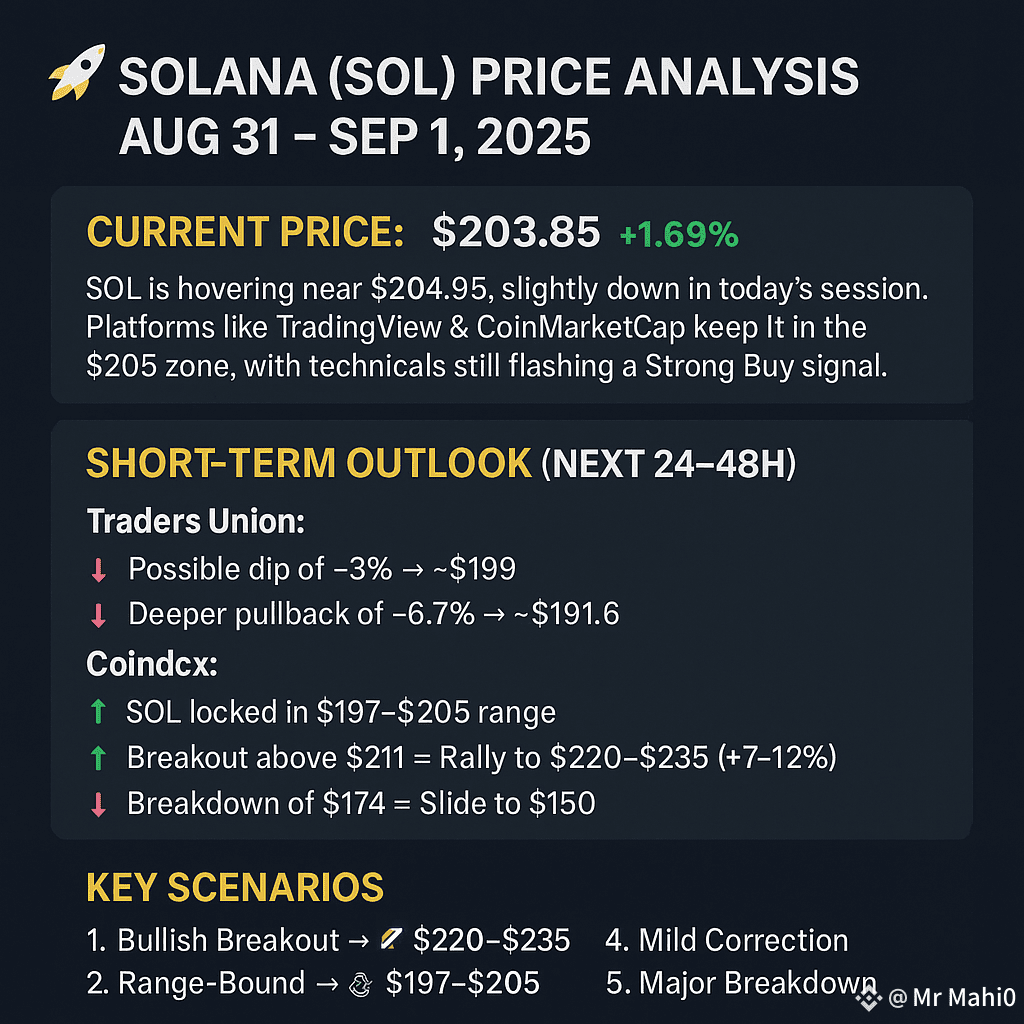This screenshot has width=1024, height=1024.
Task: Click the red arrow beside Deeper pullback
Action: (99, 615)
